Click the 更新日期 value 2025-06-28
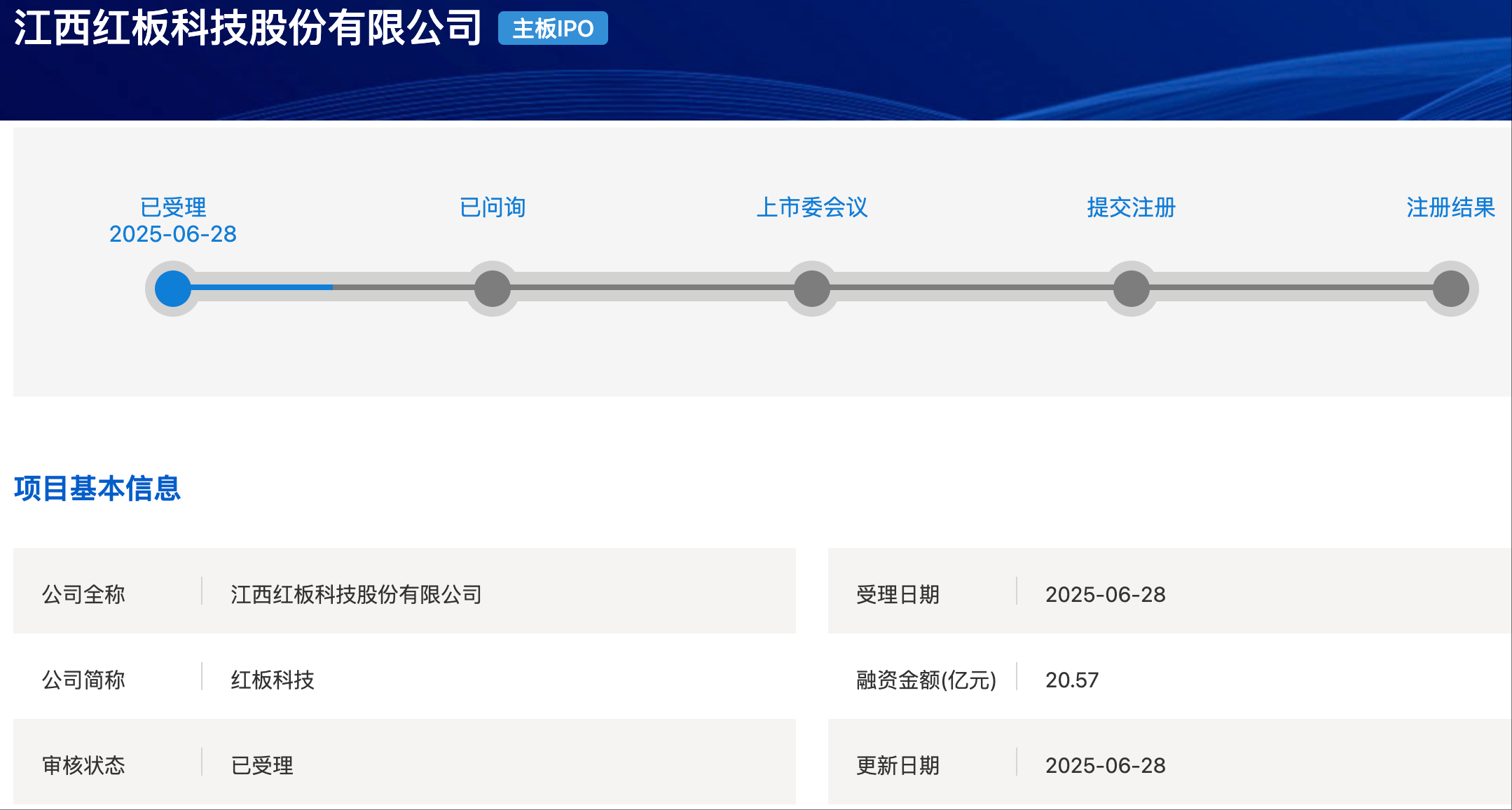 coord(1105,765)
